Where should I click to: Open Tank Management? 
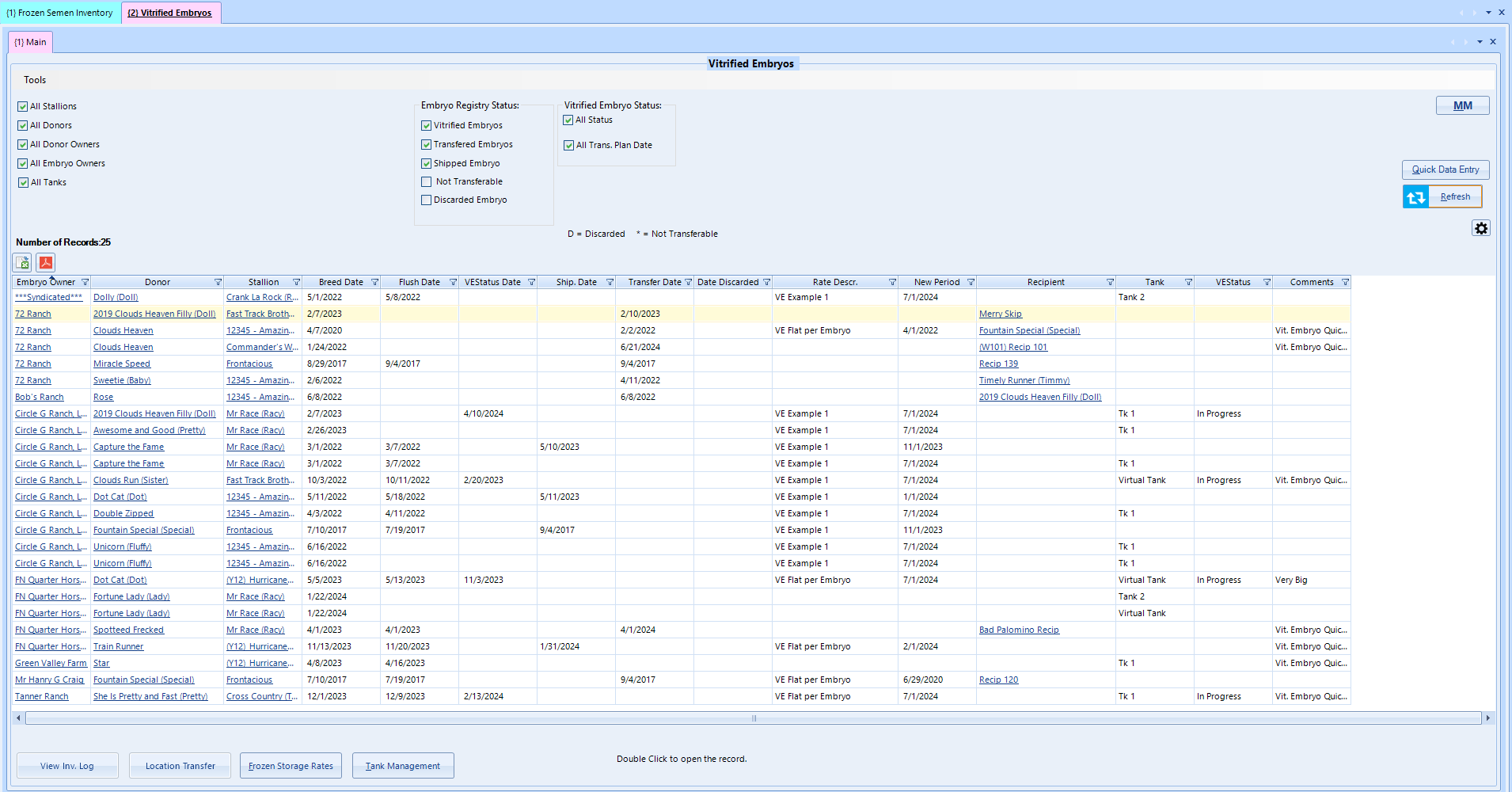(x=403, y=766)
